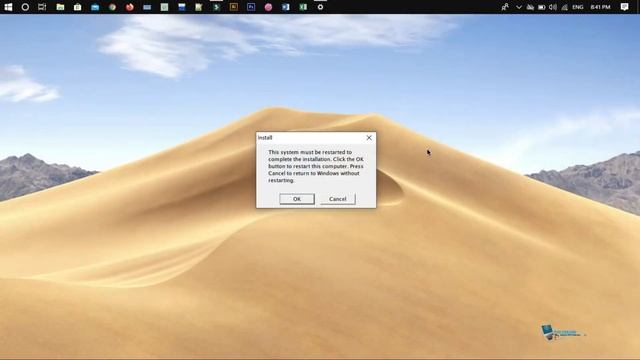The width and height of the screenshot is (640, 360).
Task: Launch Firefox from the taskbar
Action: (x=130, y=7)
